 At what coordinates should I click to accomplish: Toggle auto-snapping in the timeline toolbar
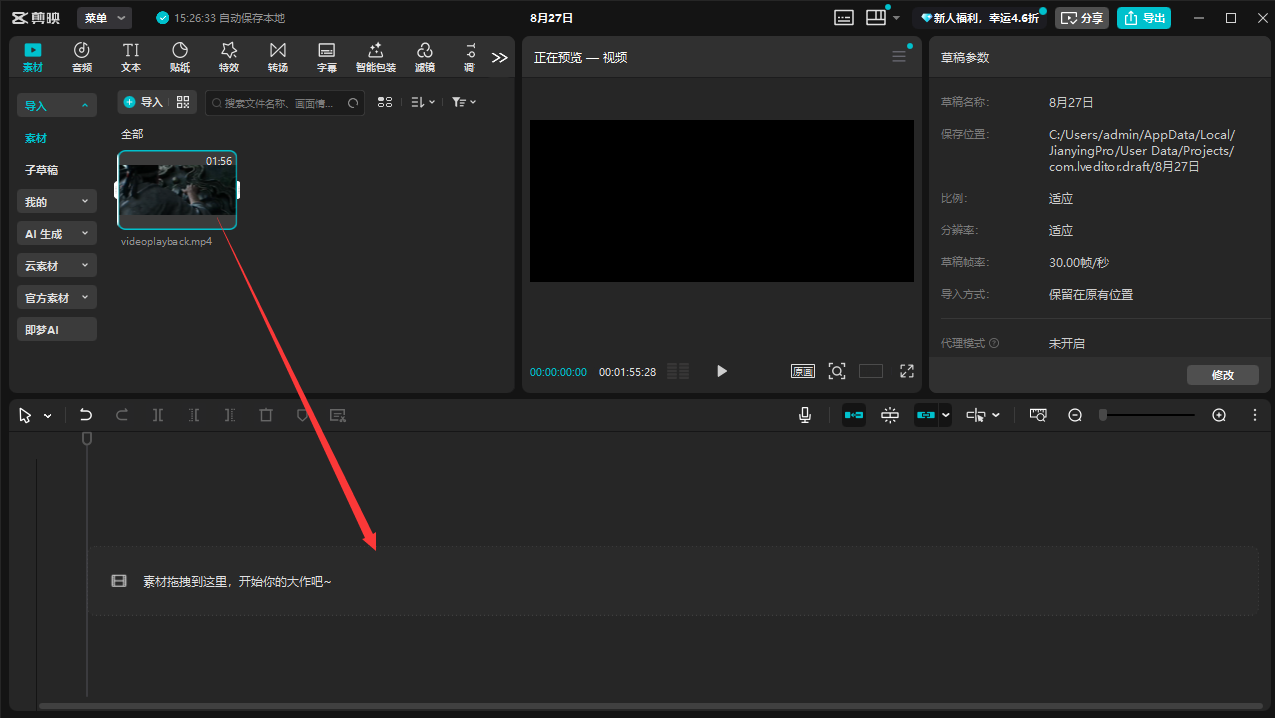click(x=890, y=415)
